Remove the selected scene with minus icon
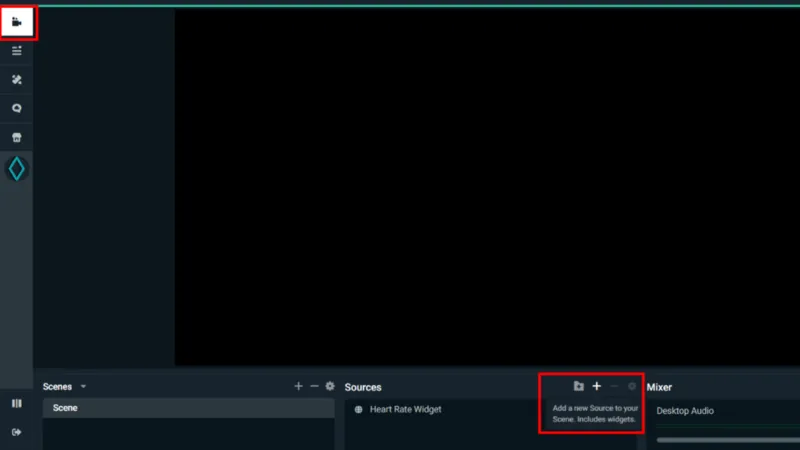The width and height of the screenshot is (800, 450). point(314,386)
